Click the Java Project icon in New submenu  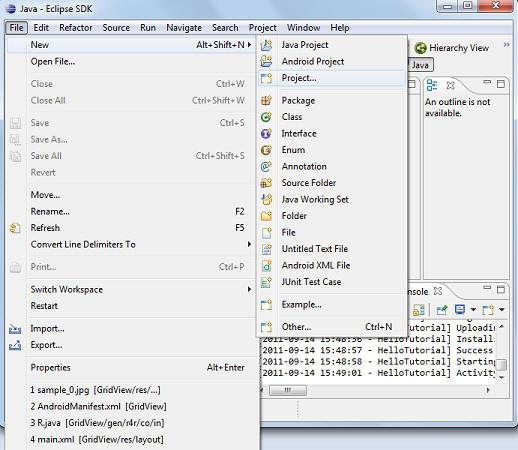(x=266, y=45)
